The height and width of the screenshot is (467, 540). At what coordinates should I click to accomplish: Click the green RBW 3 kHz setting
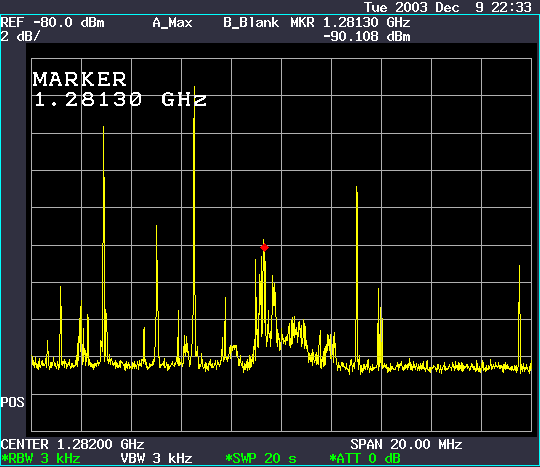(x=41, y=459)
